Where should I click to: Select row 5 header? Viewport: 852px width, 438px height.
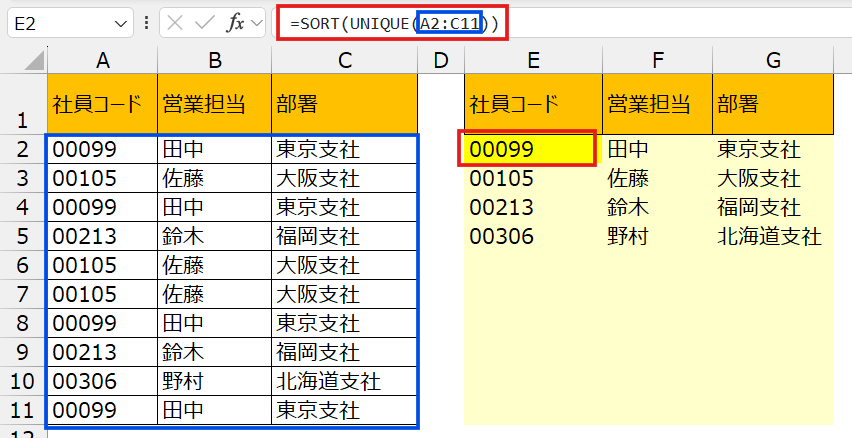(22, 236)
